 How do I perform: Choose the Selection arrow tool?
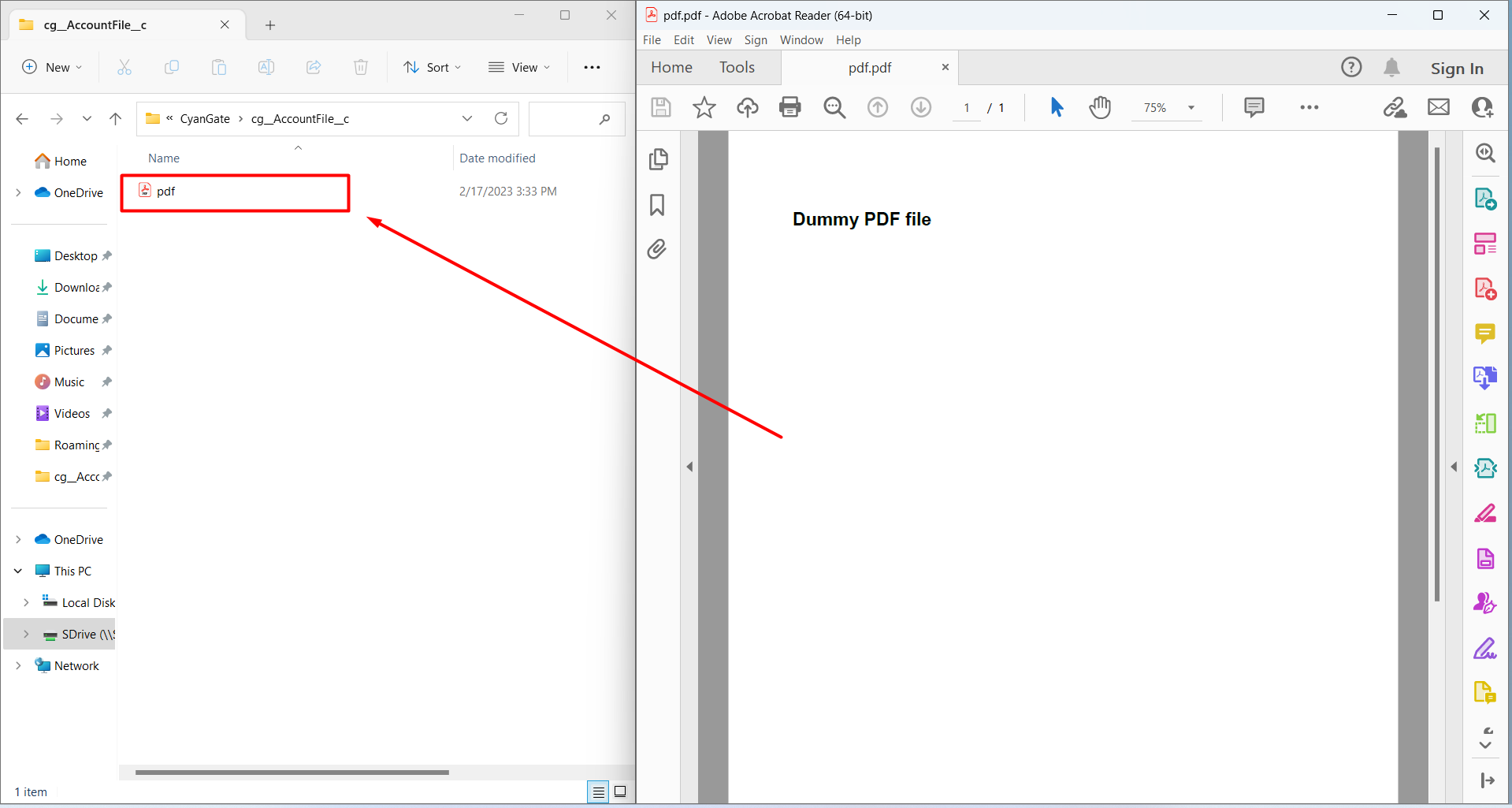pos(1057,107)
